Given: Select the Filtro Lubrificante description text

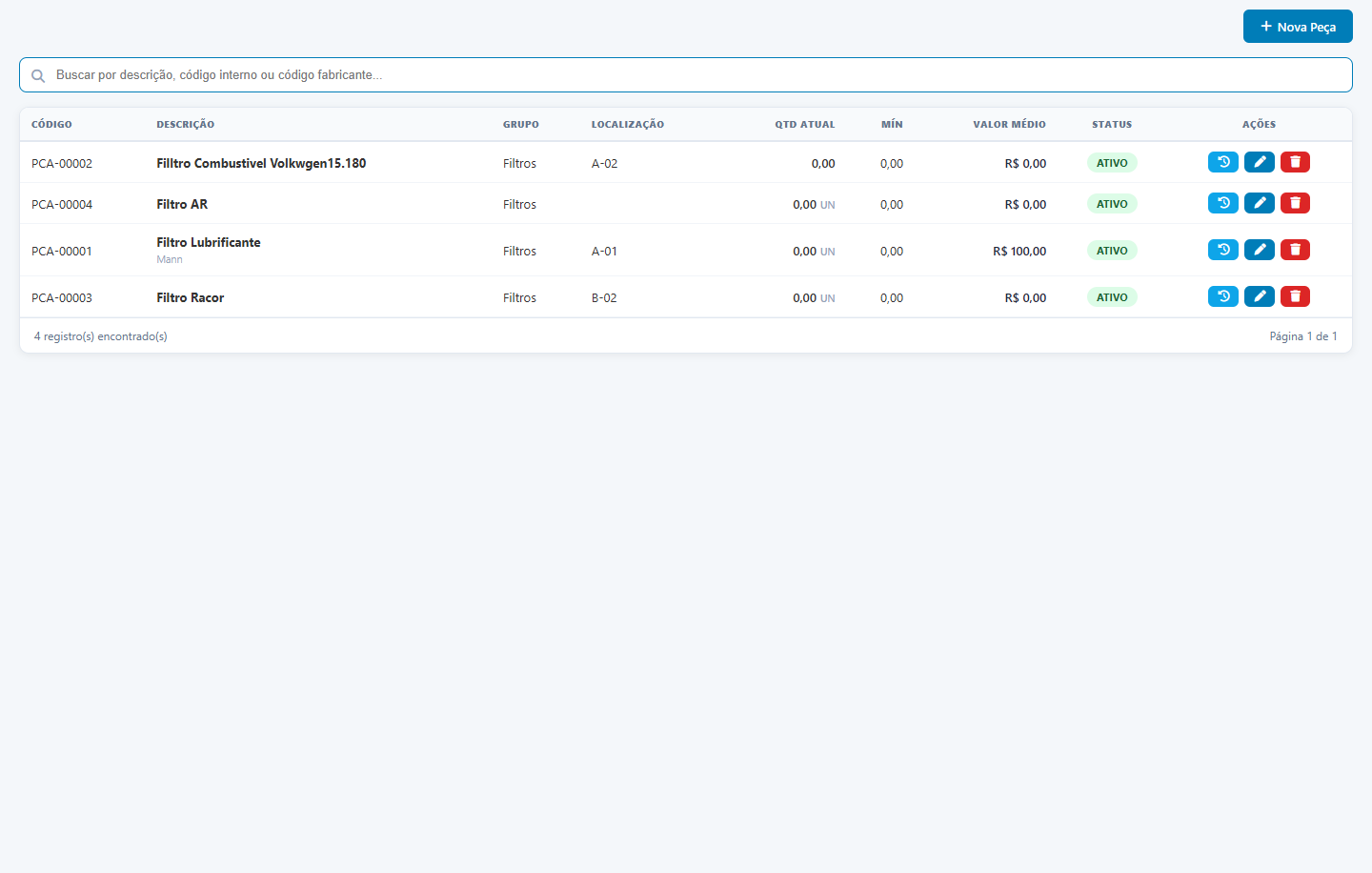Looking at the screenshot, I should pyautogui.click(x=209, y=243).
